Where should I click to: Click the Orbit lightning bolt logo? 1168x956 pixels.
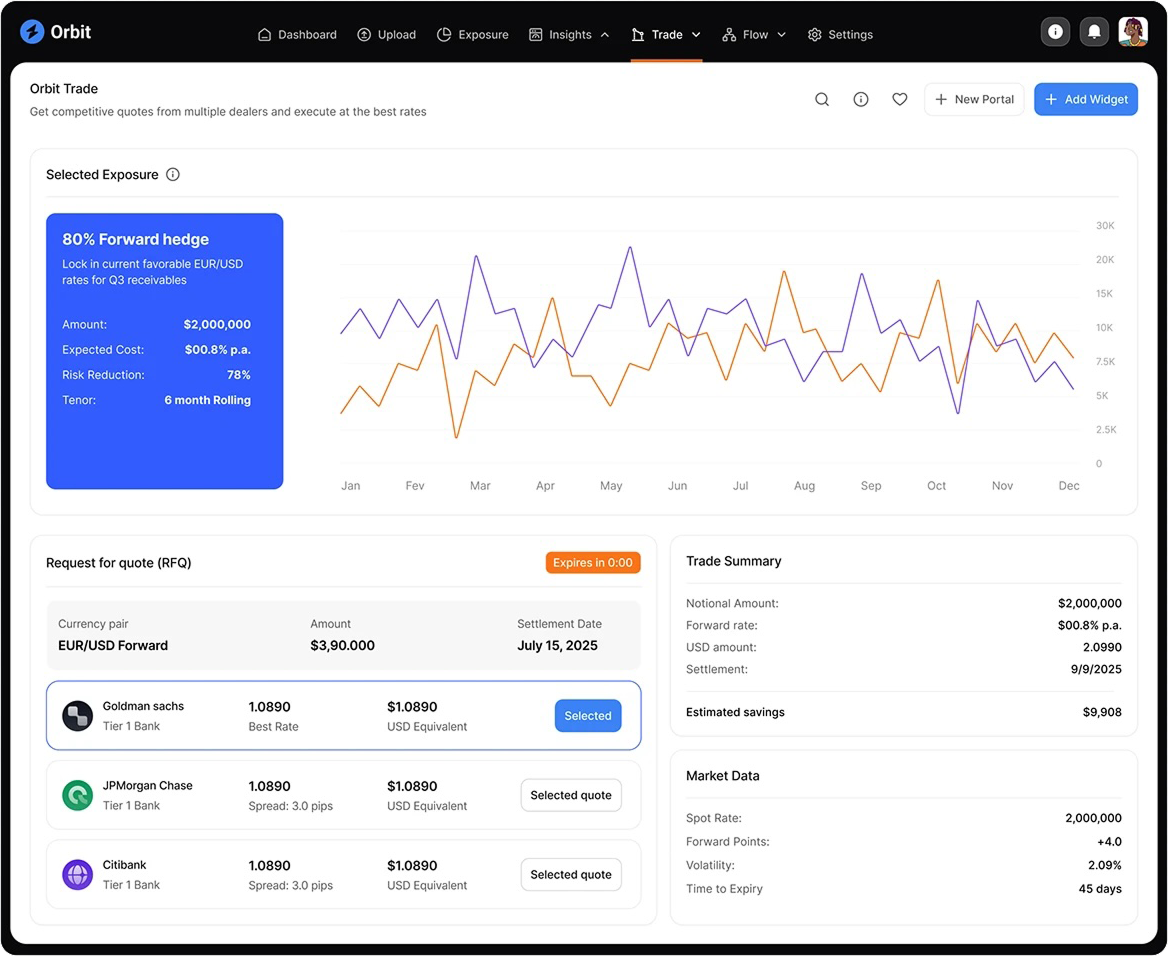coord(32,32)
